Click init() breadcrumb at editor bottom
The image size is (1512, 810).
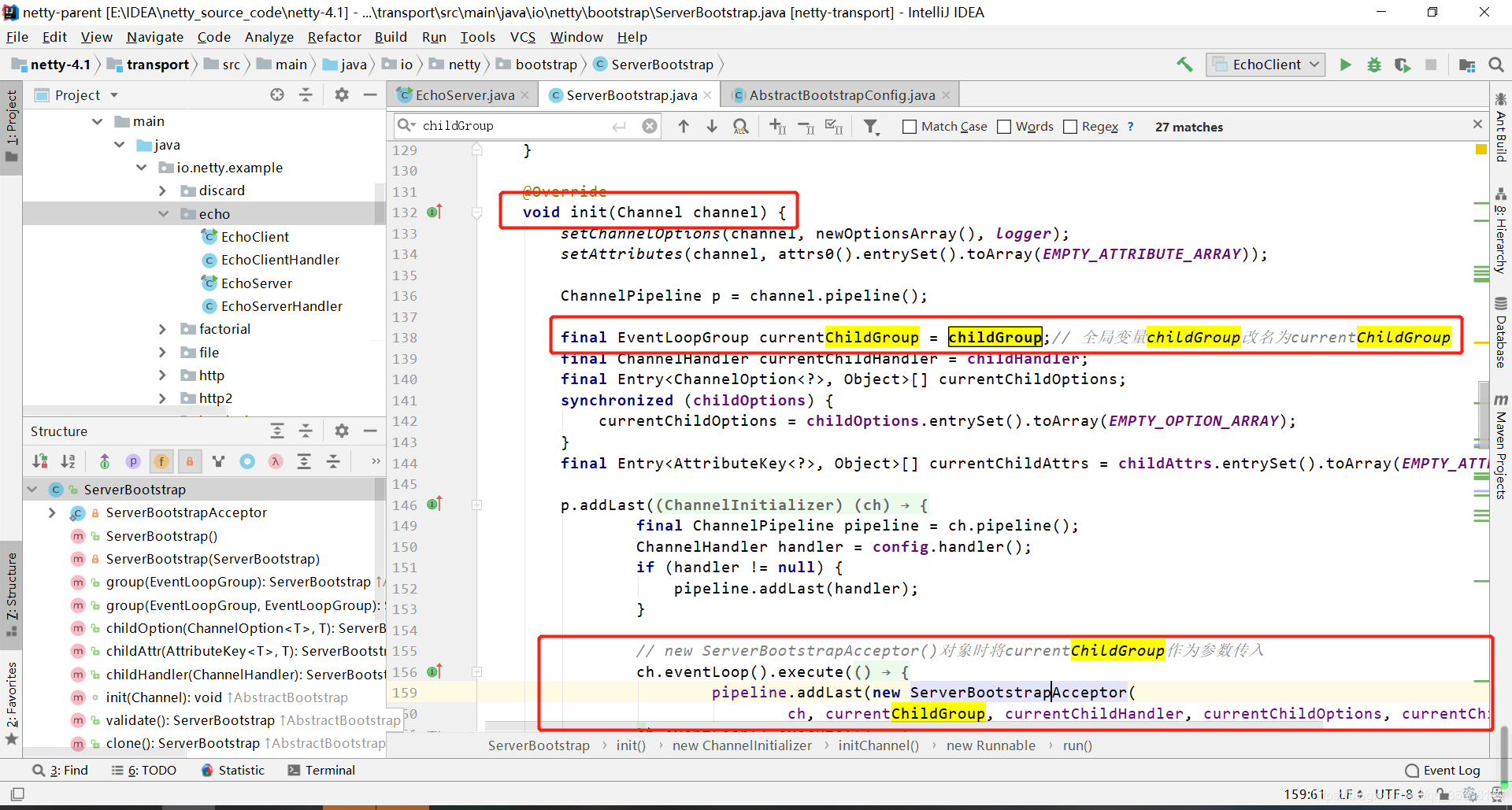631,745
